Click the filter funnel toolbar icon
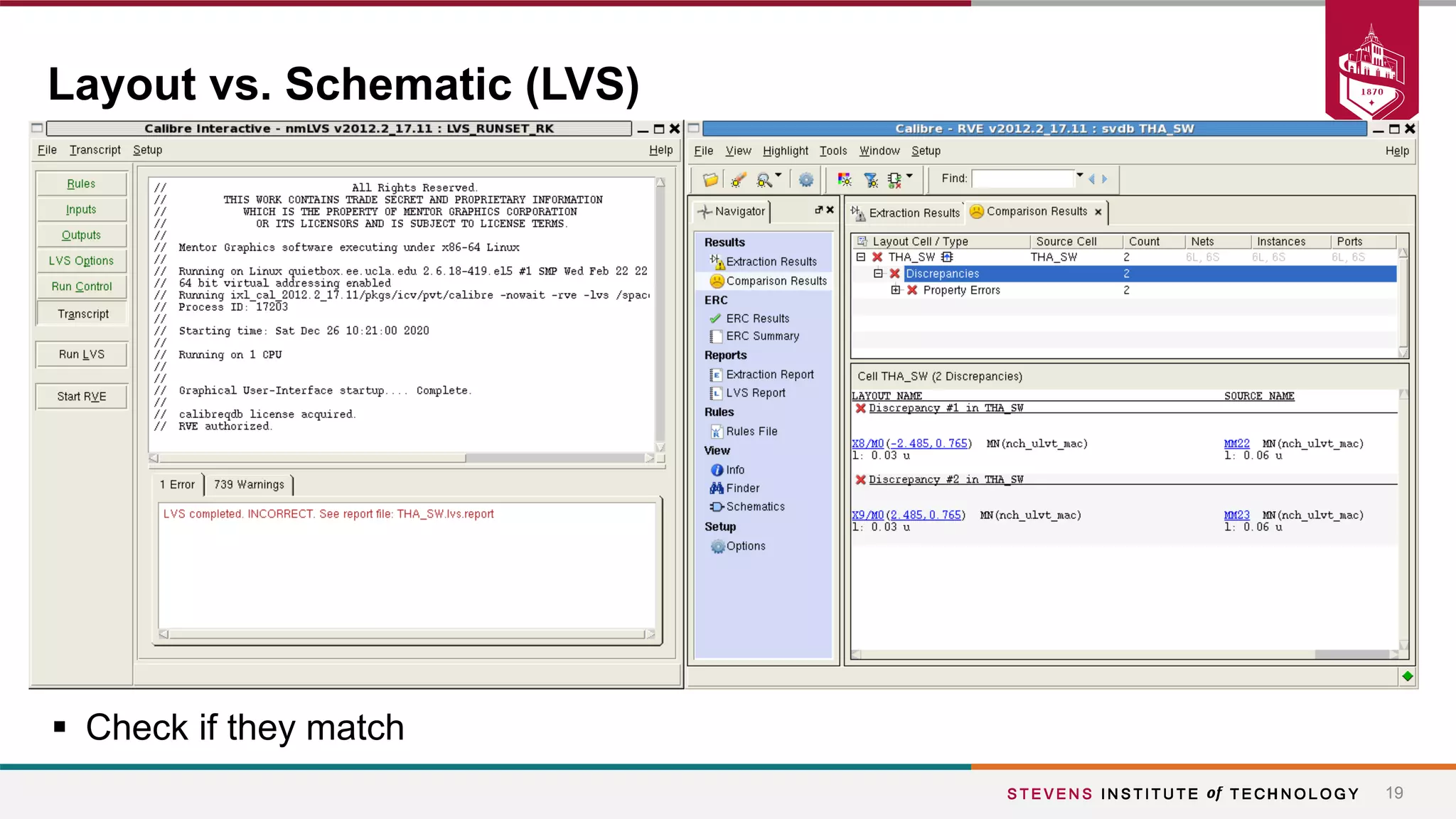The width and height of the screenshot is (1456, 819). click(870, 179)
